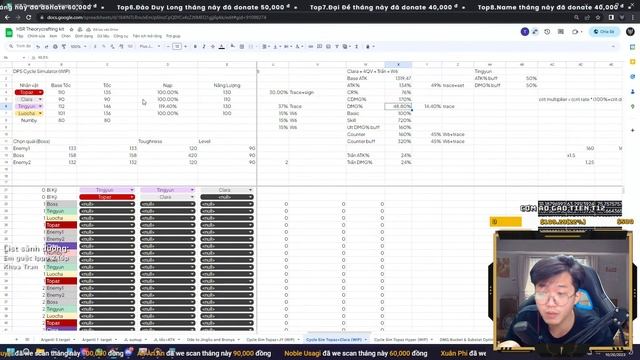Open the Meet camera icon
The height and width of the screenshot is (360, 640).
[576, 31]
